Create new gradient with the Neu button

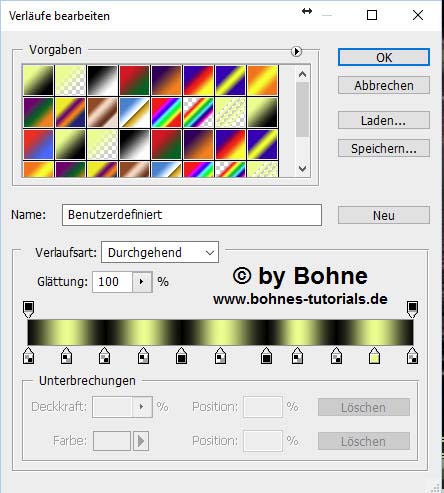pos(384,215)
